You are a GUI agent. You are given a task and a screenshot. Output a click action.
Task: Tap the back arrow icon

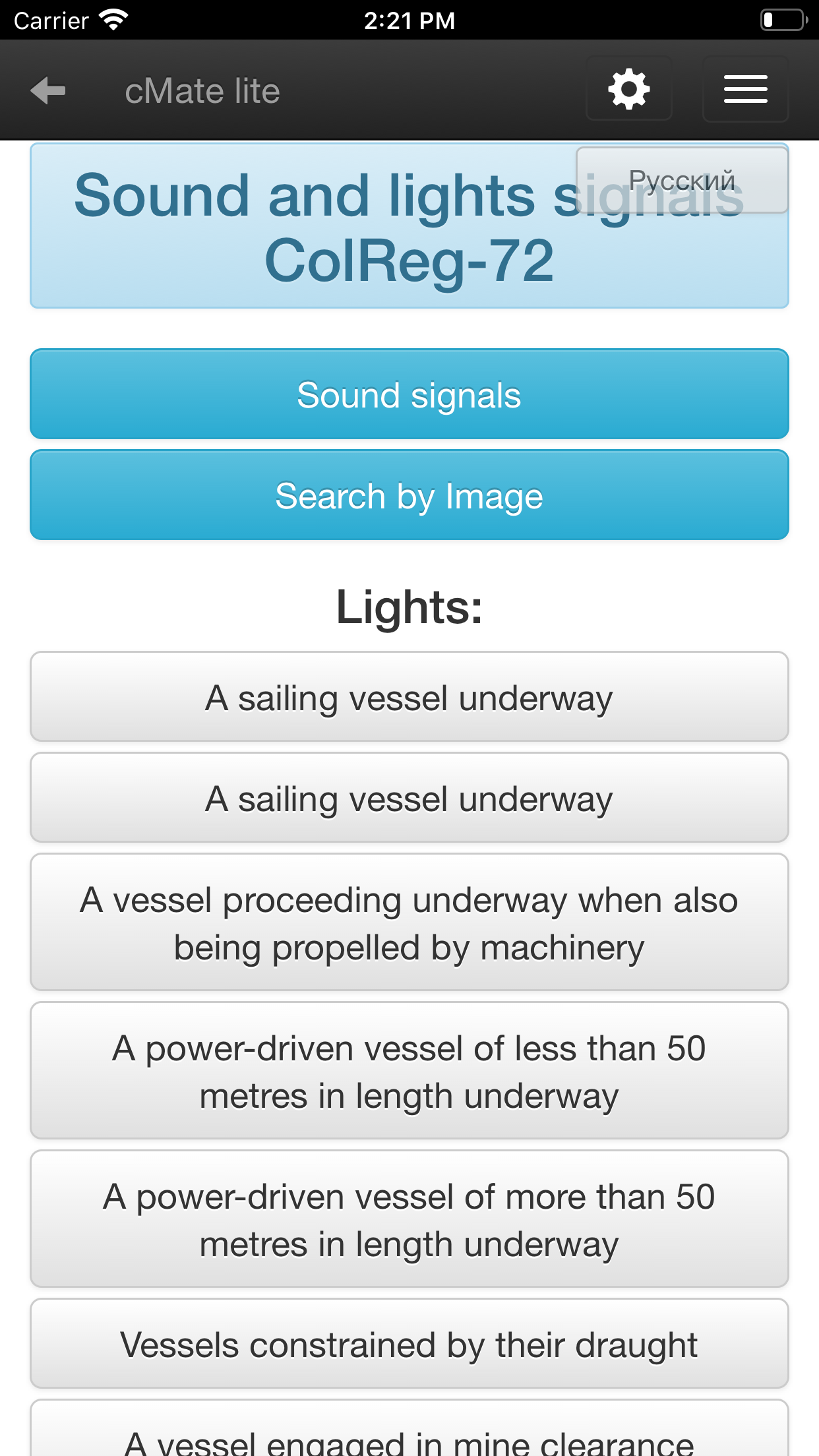coord(48,90)
